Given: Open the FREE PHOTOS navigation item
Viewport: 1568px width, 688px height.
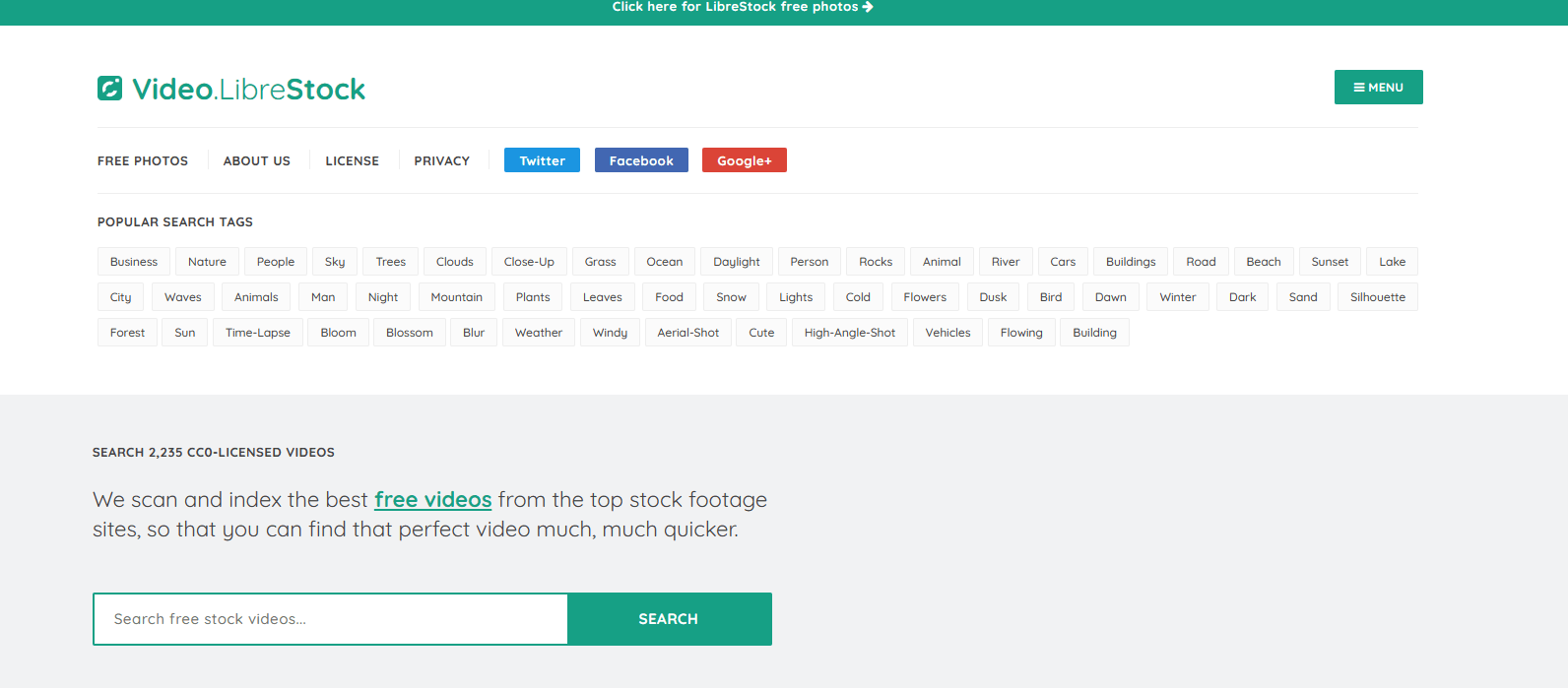Looking at the screenshot, I should [143, 160].
